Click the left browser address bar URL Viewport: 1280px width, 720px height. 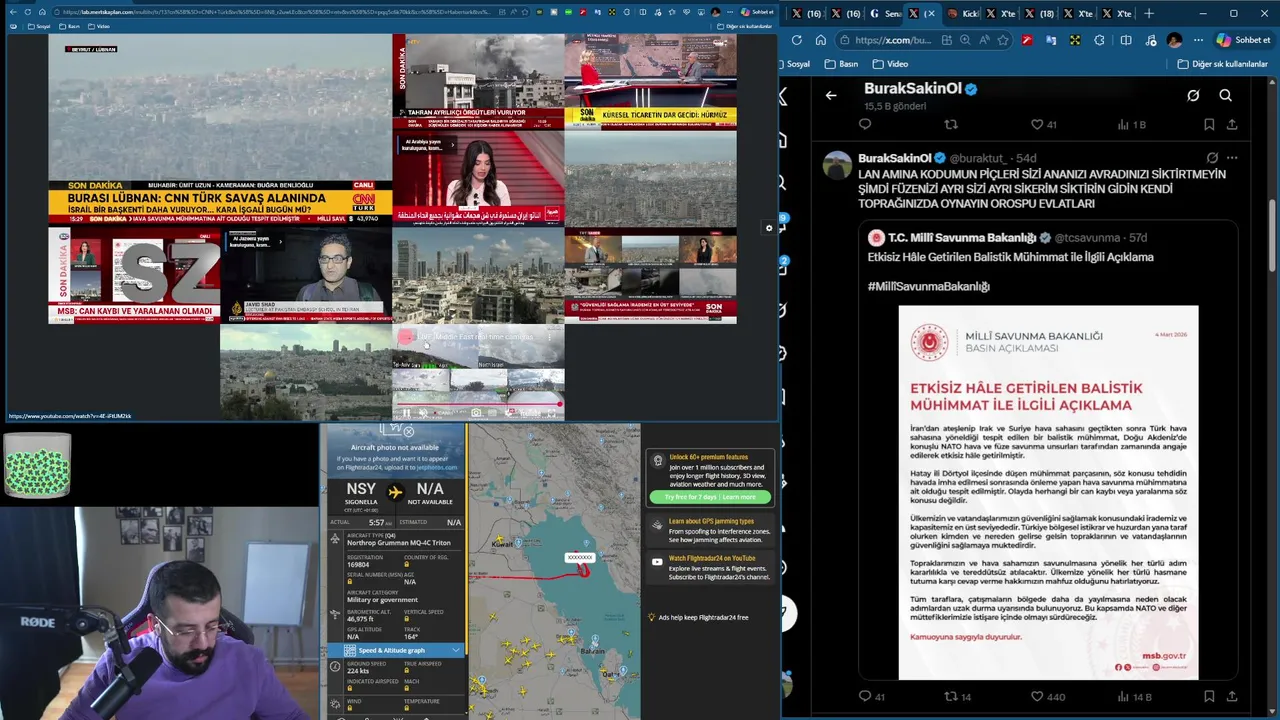click(x=275, y=12)
